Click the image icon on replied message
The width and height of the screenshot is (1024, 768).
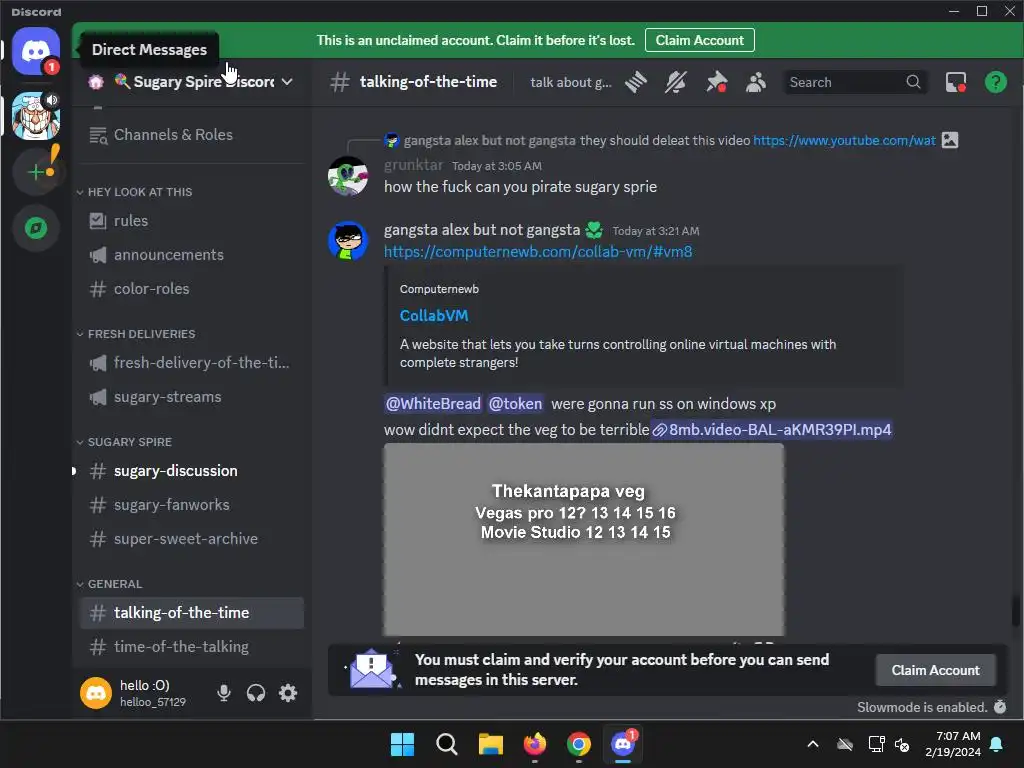coord(950,140)
